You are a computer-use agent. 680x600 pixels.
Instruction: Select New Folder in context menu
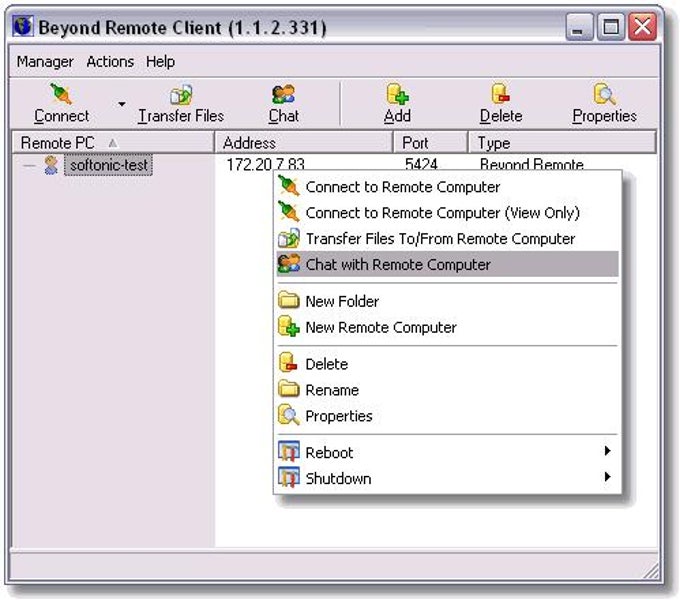click(448, 301)
